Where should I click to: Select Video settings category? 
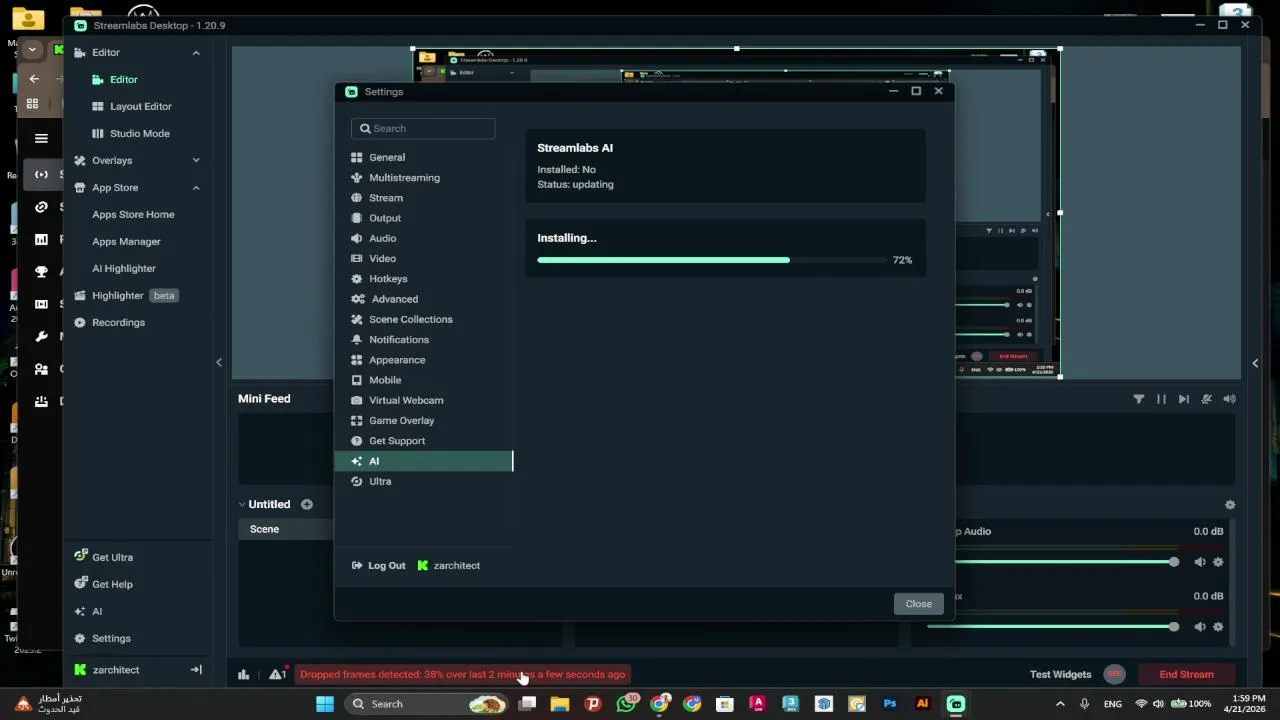(x=423, y=258)
